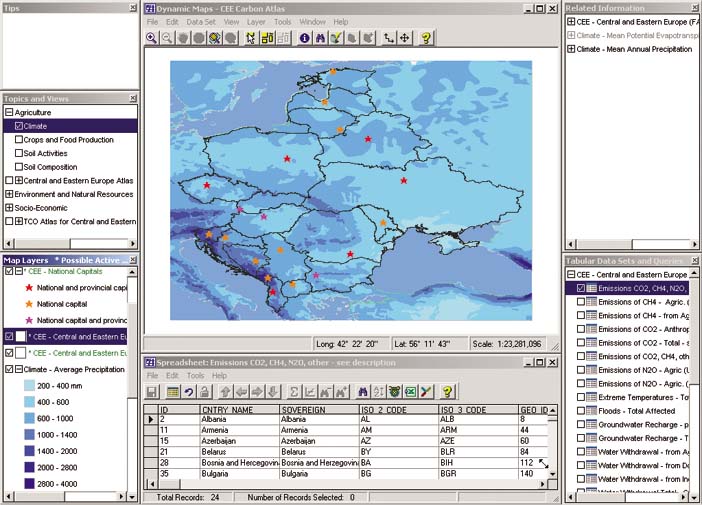Image resolution: width=702 pixels, height=505 pixels.
Task: Click the Sum sigma icon in spreadsheet toolbar
Action: pos(294,392)
